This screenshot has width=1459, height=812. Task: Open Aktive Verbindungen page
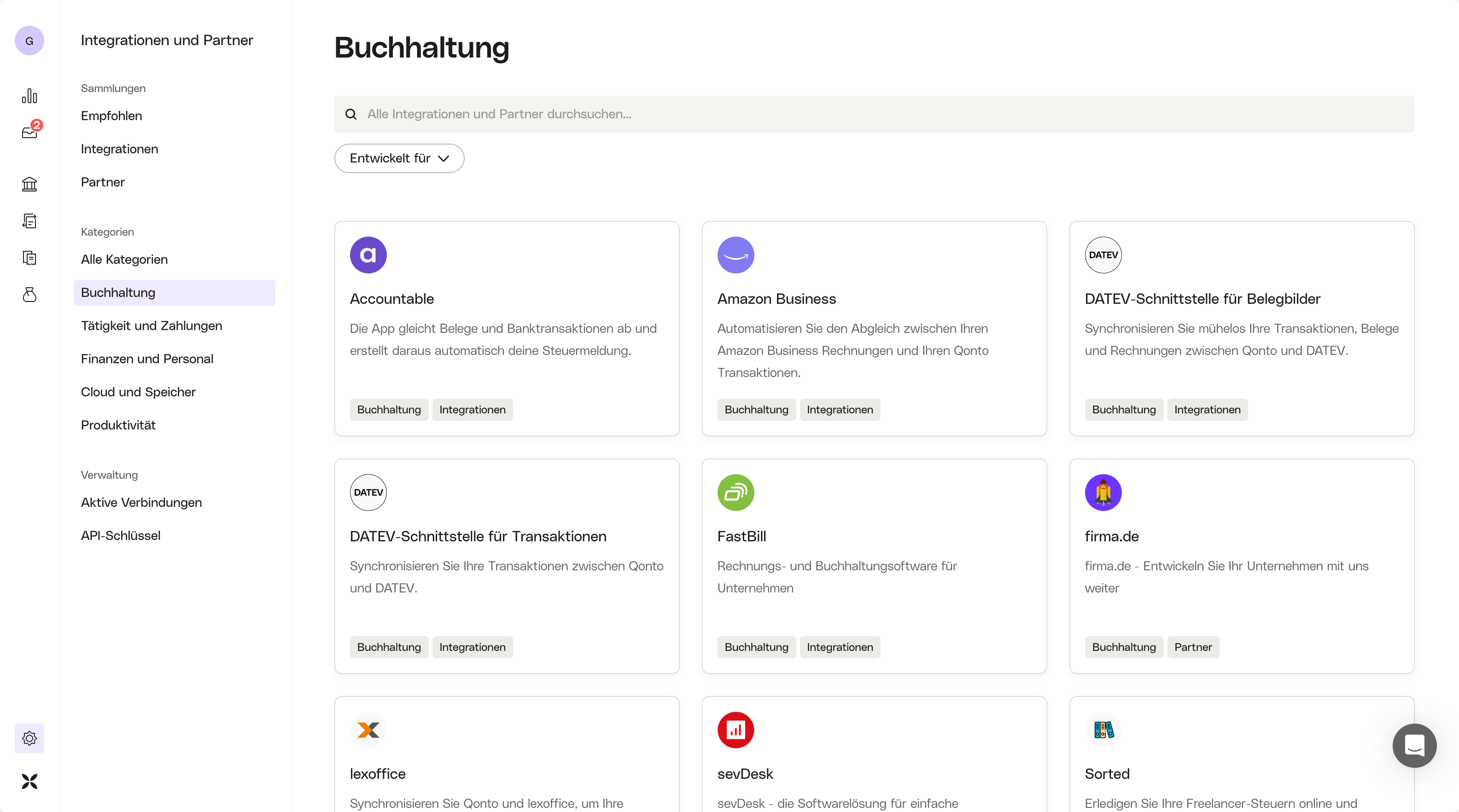pyautogui.click(x=141, y=502)
